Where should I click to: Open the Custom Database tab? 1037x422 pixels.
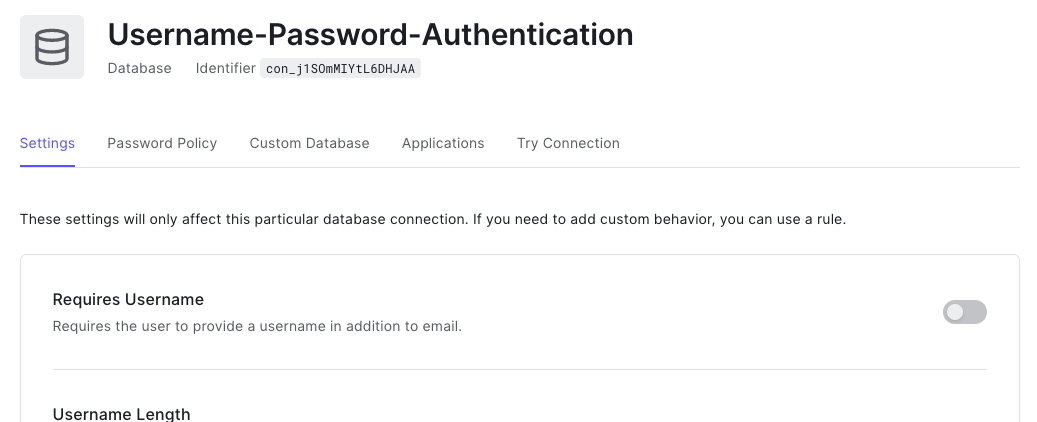click(x=309, y=143)
